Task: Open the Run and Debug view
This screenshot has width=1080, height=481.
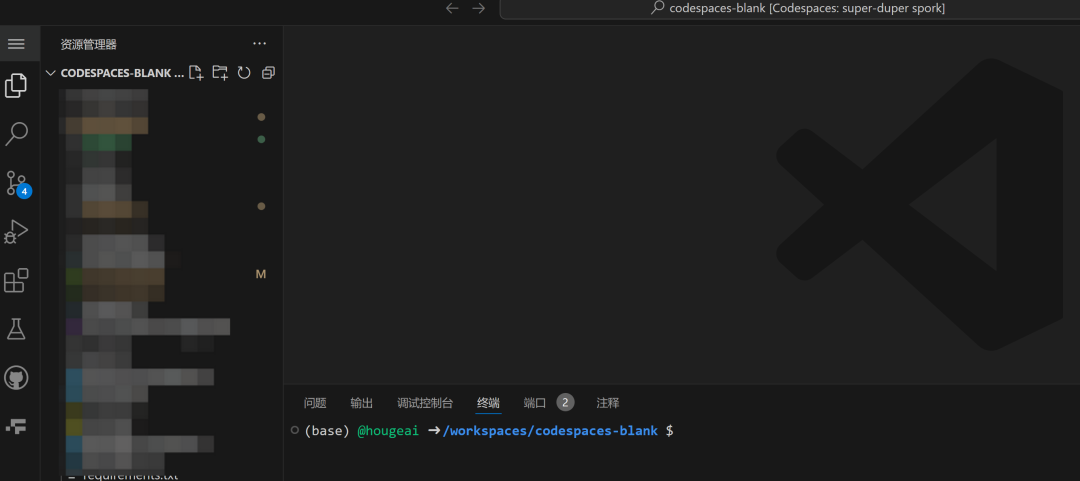Action: pyautogui.click(x=16, y=232)
